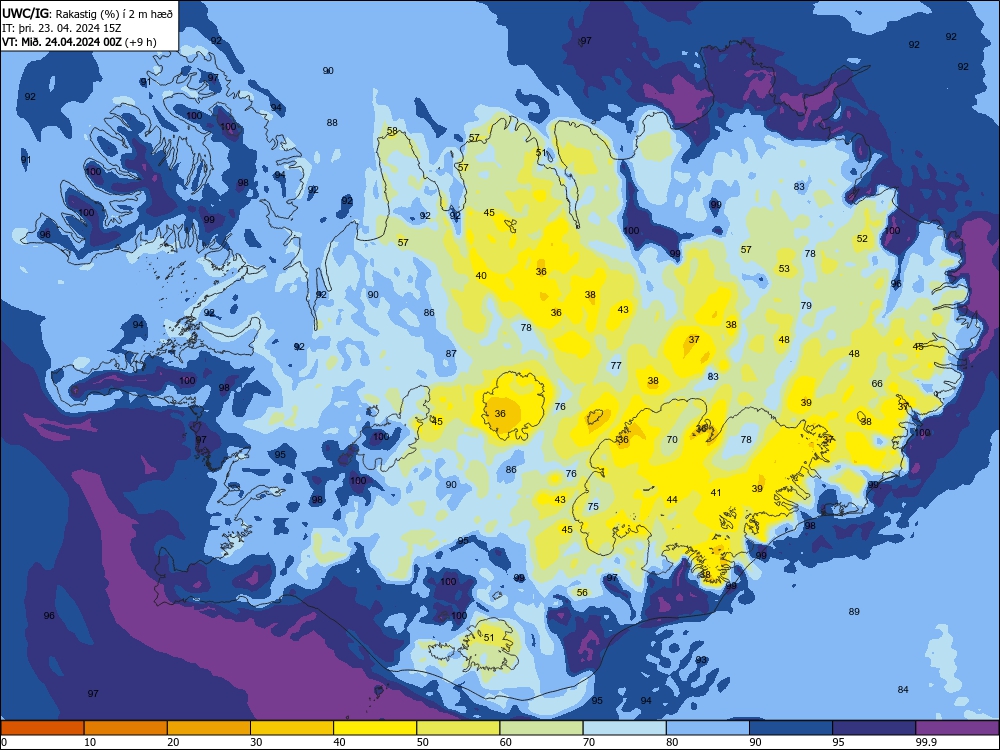Select the value '87' in western interior
Image resolution: width=1000 pixels, height=750 pixels.
[x=451, y=353]
